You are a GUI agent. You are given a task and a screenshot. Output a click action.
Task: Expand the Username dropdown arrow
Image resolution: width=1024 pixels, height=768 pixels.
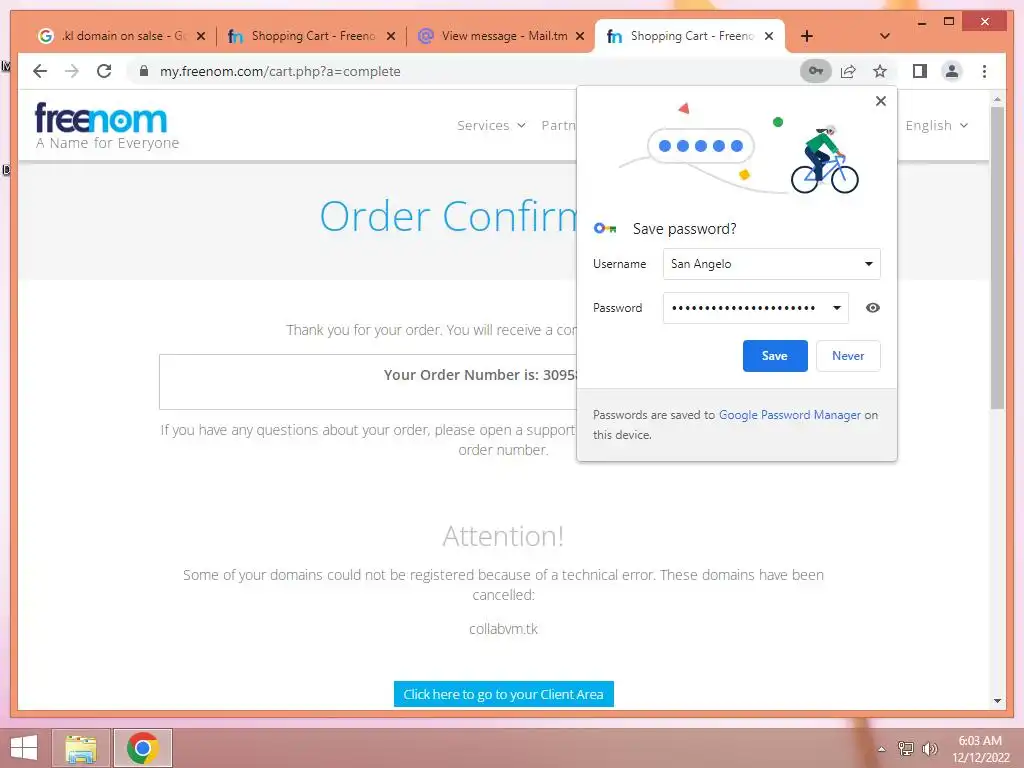click(x=869, y=264)
